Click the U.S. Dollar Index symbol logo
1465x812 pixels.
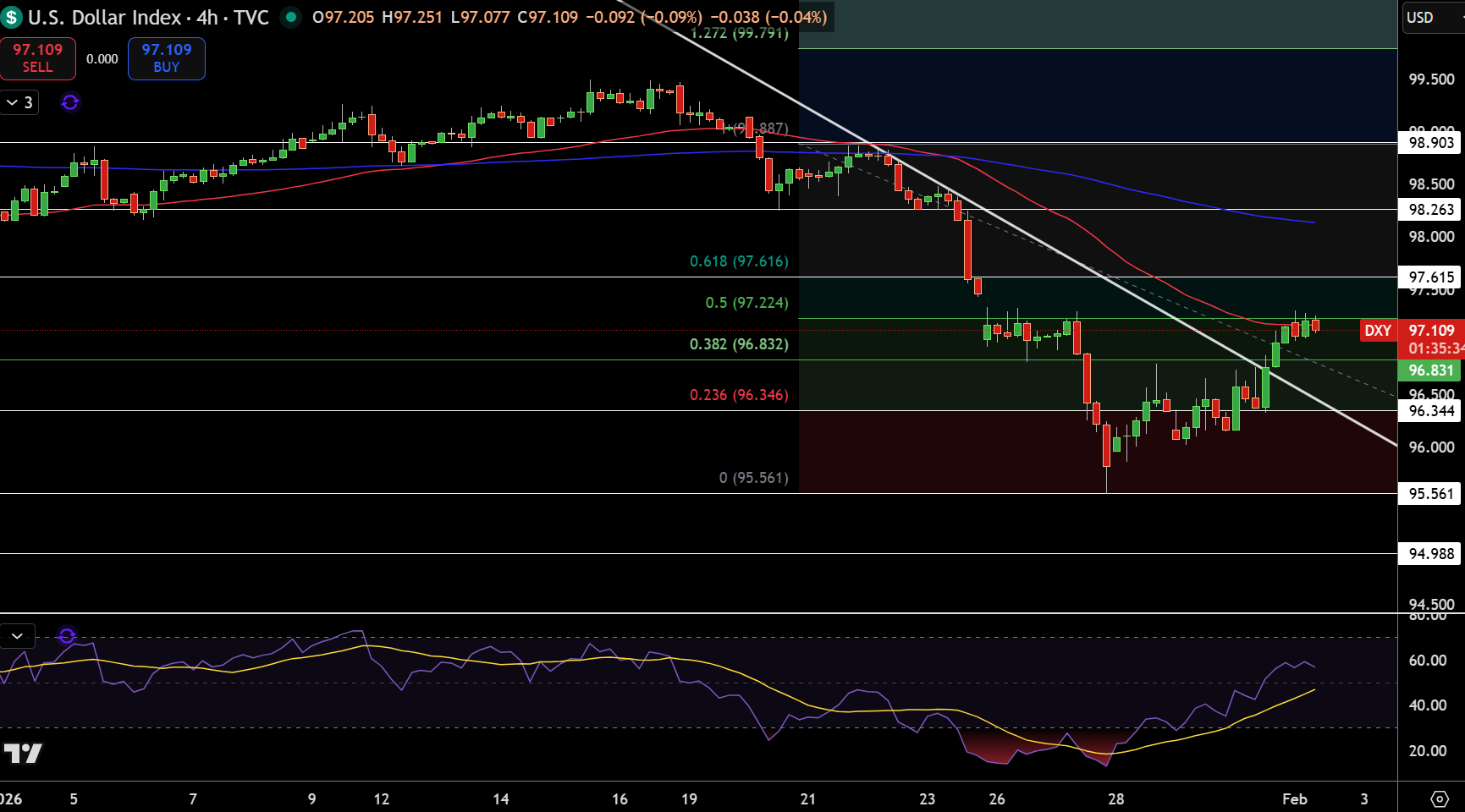point(11,17)
